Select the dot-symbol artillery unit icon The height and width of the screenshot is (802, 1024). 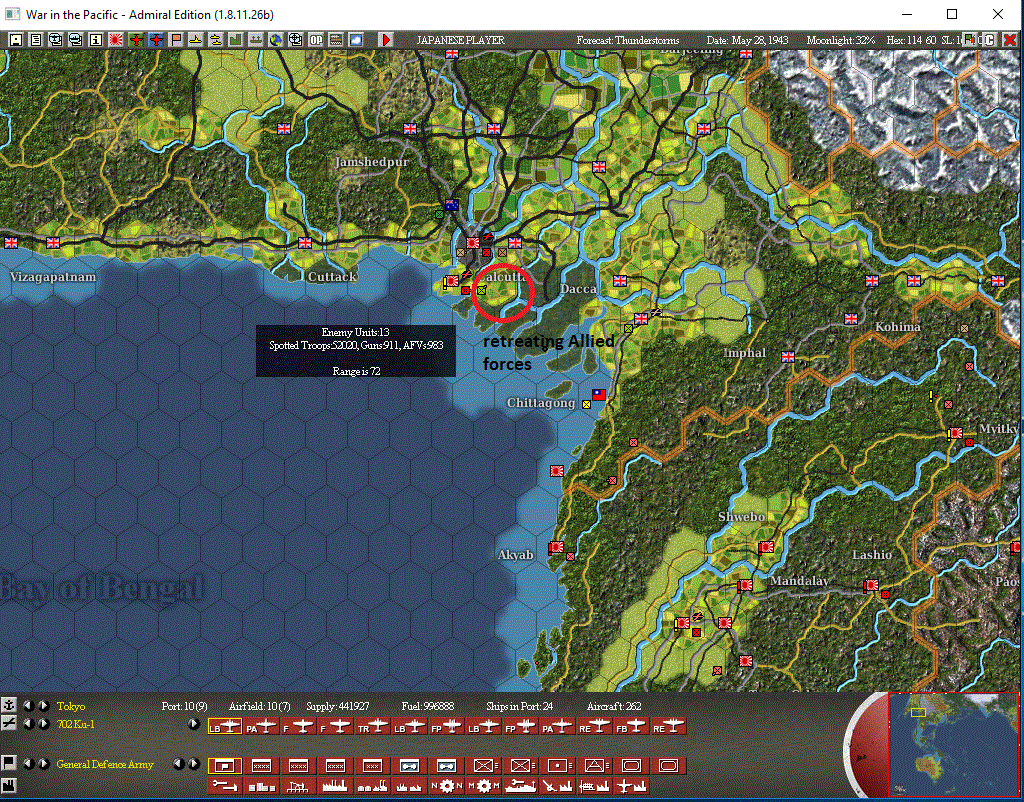[x=556, y=765]
